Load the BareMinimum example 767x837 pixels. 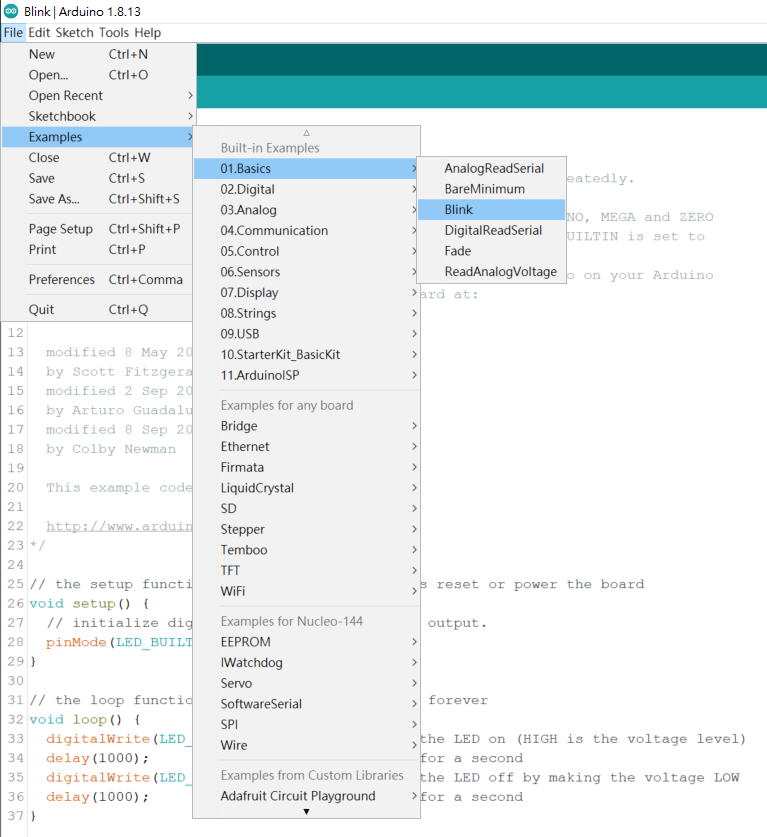pyautogui.click(x=491, y=189)
